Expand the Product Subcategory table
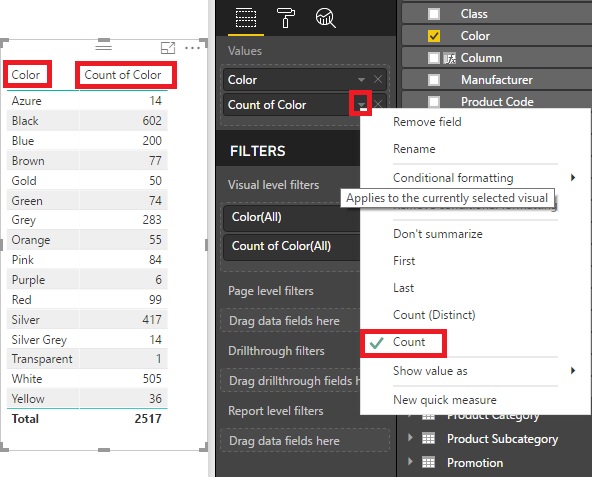This screenshot has height=477, width=592. tap(411, 438)
